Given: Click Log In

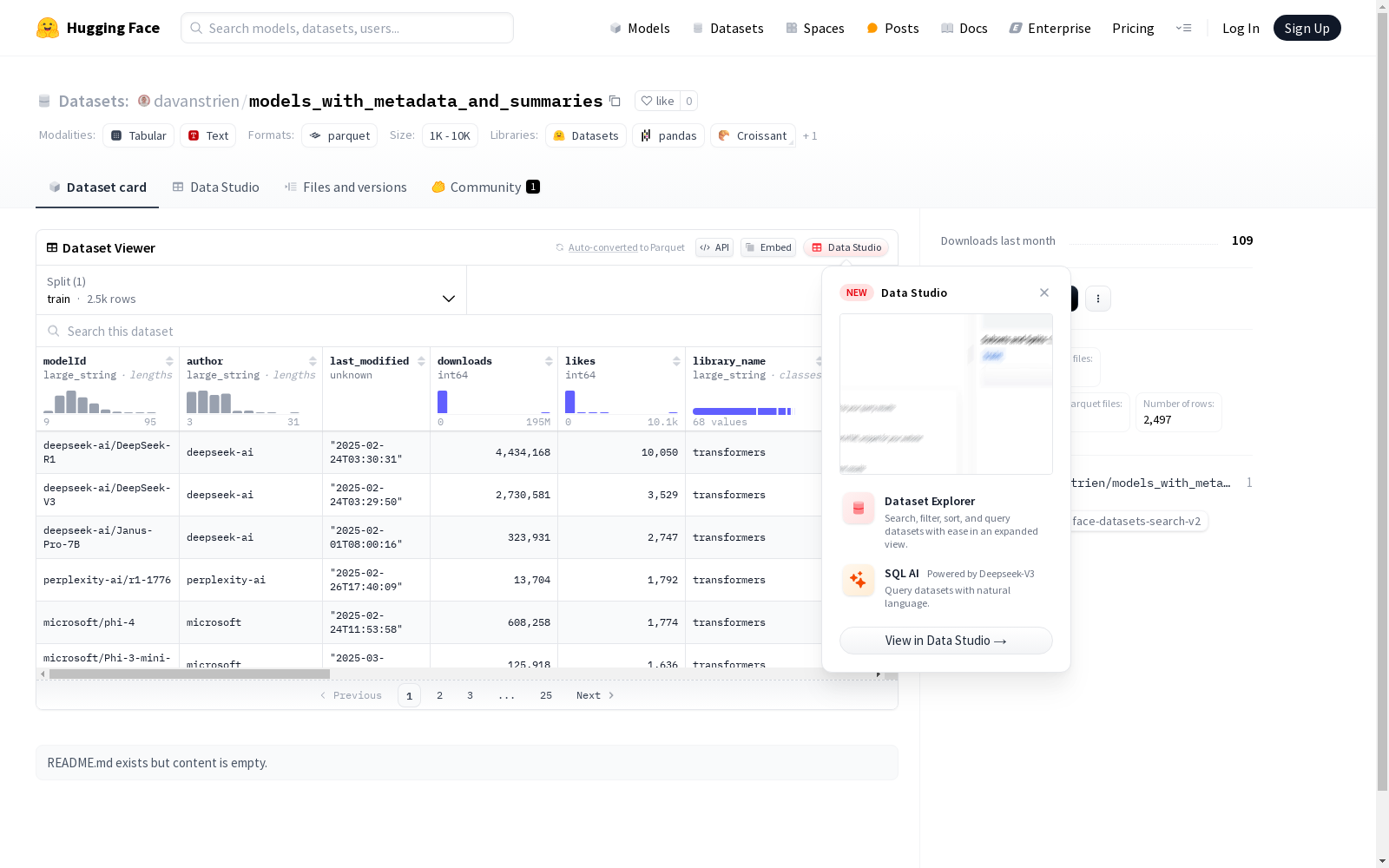Looking at the screenshot, I should [1241, 28].
